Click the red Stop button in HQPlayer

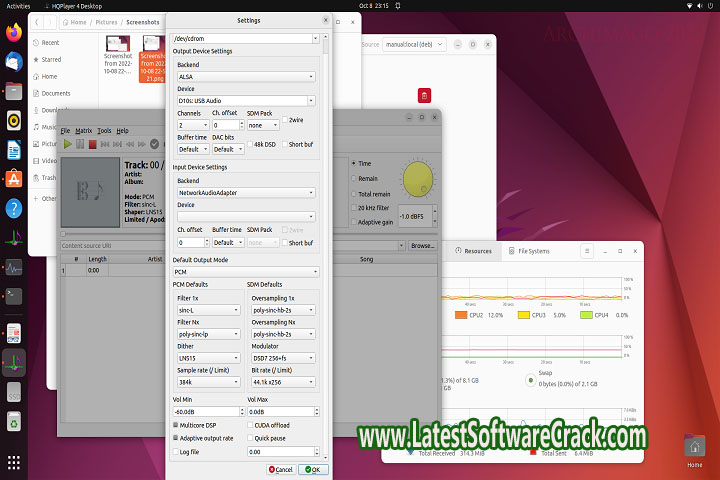point(92,144)
